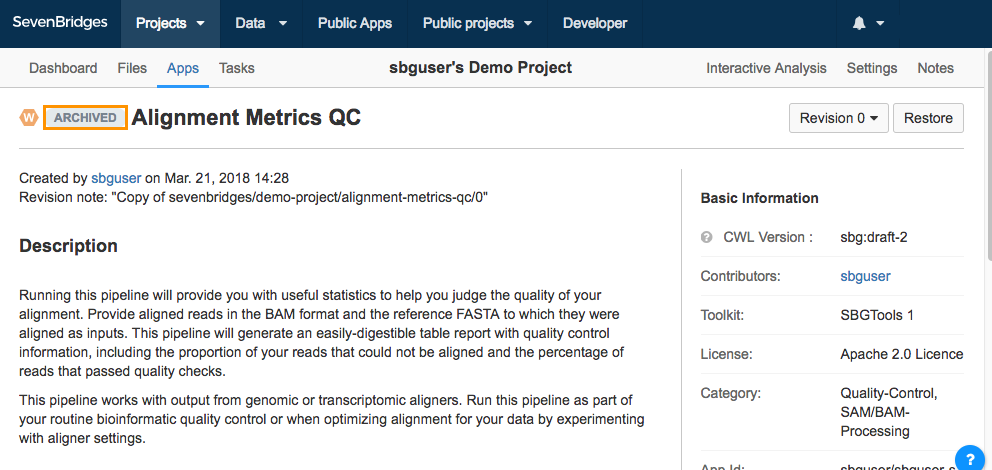Click the 'Basic Information' heading

point(759,198)
